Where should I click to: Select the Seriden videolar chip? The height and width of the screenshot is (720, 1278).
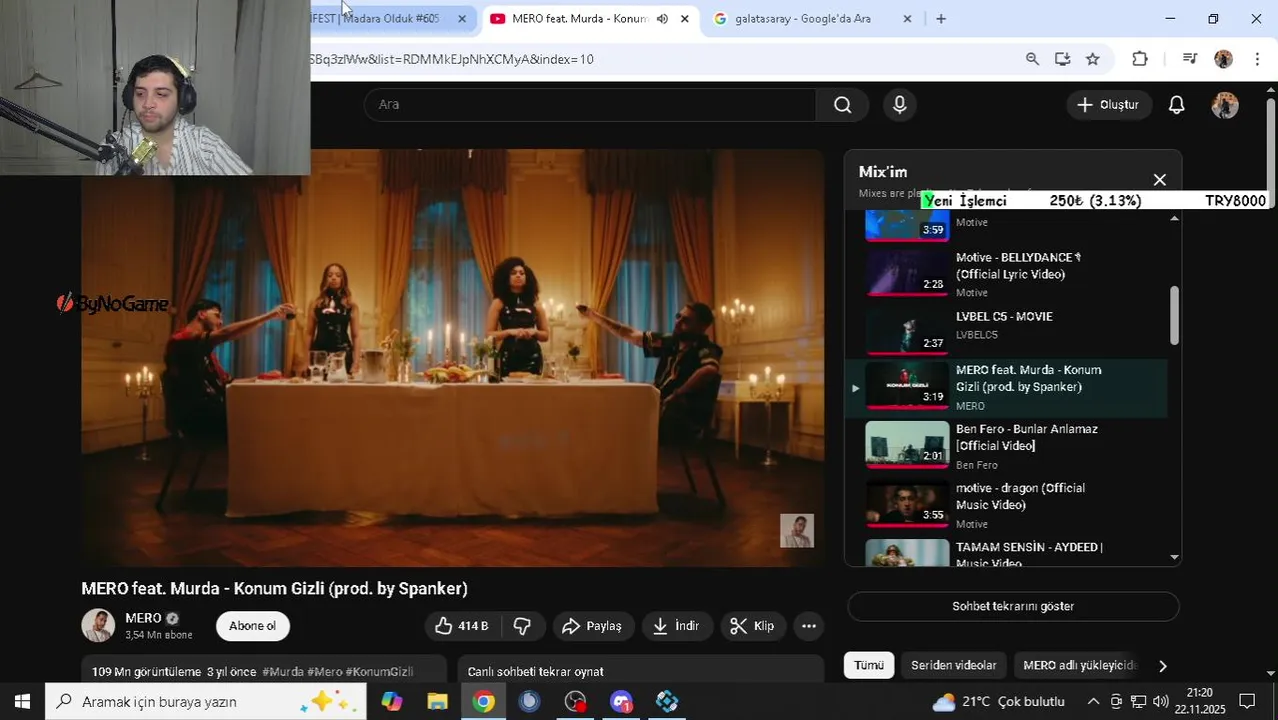[x=954, y=665]
